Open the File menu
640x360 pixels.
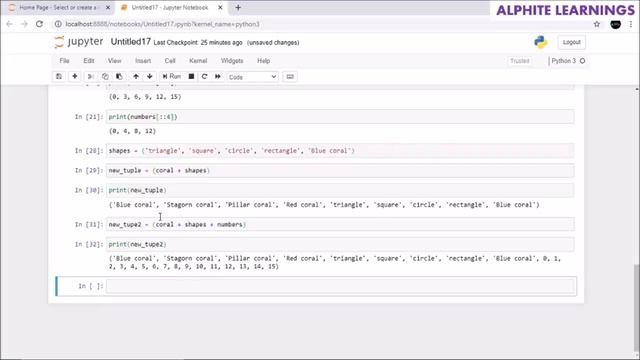(64, 61)
